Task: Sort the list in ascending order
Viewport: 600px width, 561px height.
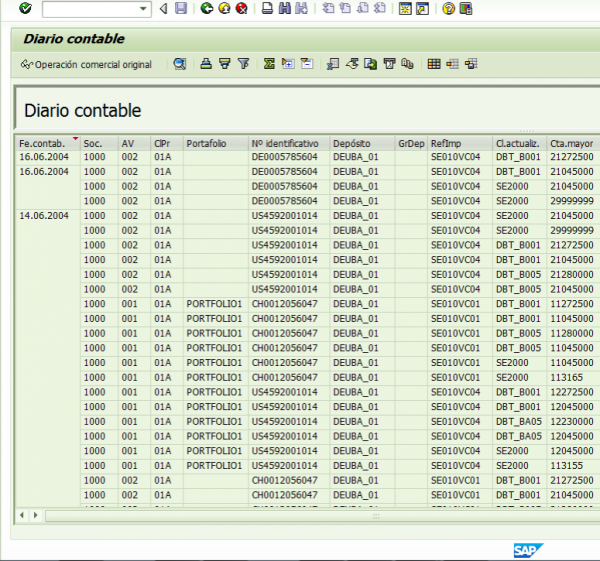Action: click(x=206, y=64)
